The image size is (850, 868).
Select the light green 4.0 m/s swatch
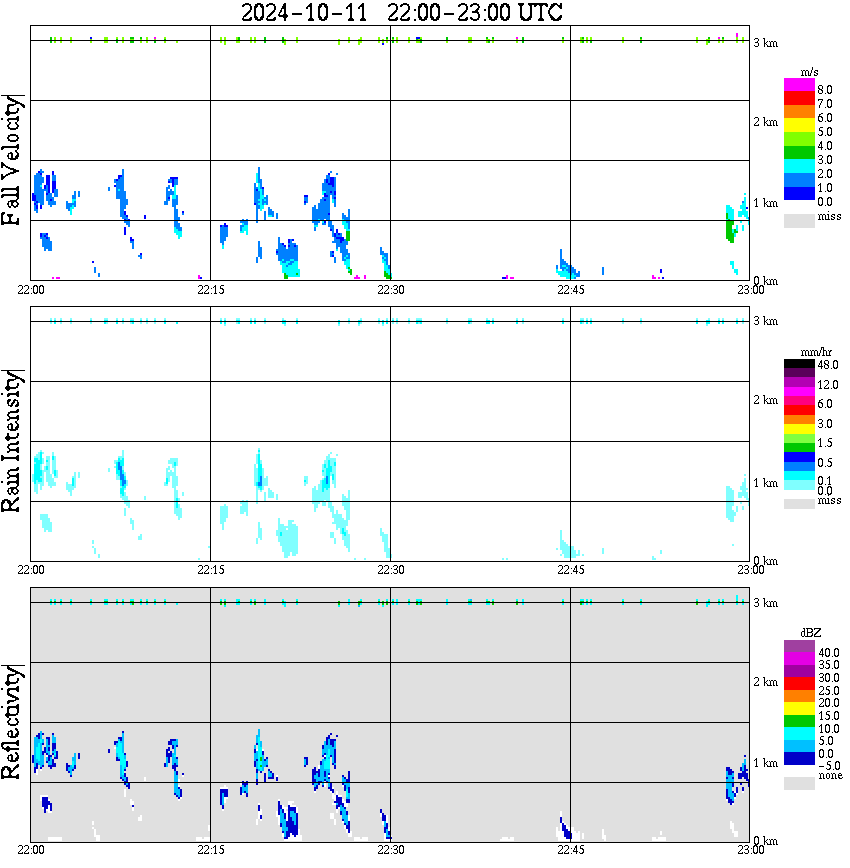tap(799, 140)
